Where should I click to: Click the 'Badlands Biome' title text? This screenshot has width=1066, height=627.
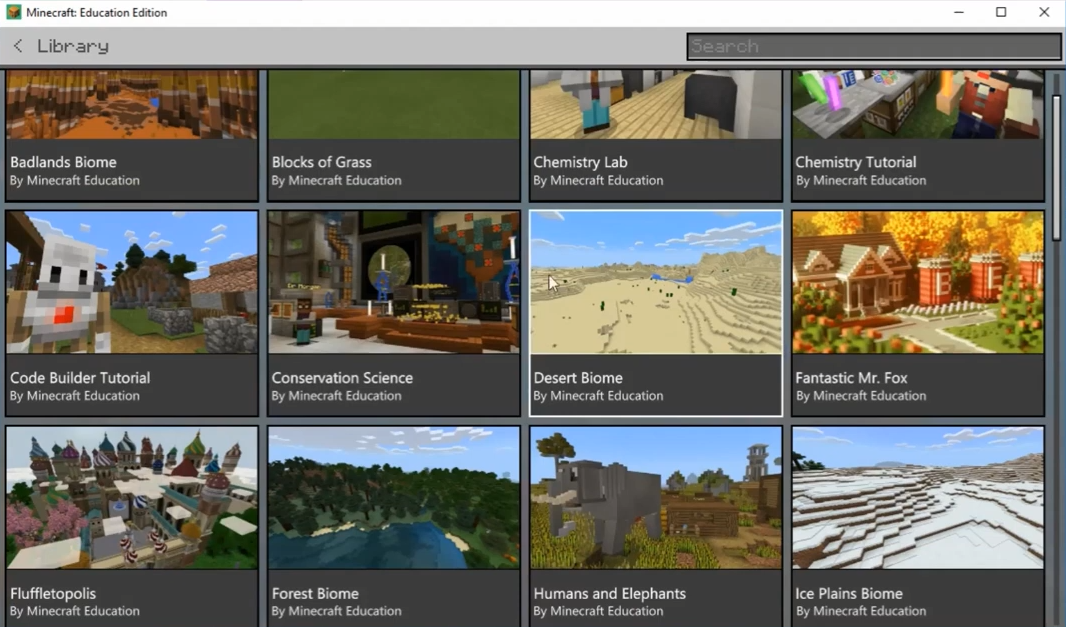click(x=63, y=162)
